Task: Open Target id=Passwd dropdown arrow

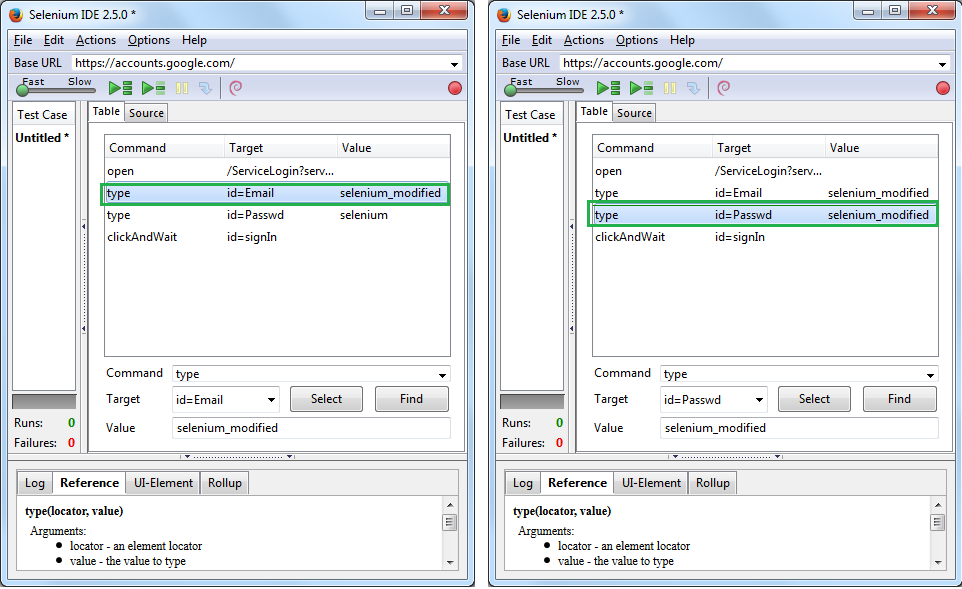Action: pos(758,400)
